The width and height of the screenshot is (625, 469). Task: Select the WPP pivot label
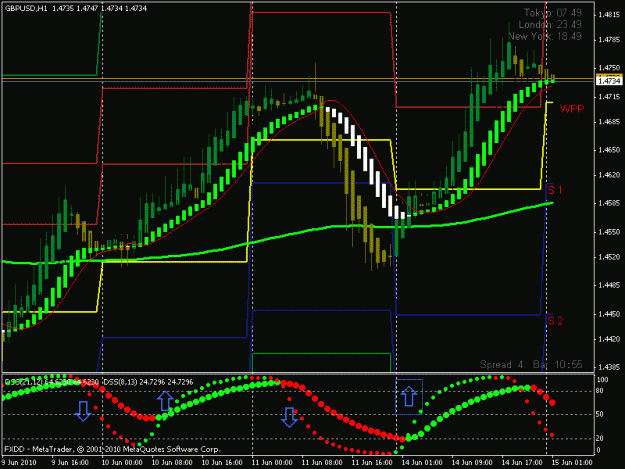point(572,109)
